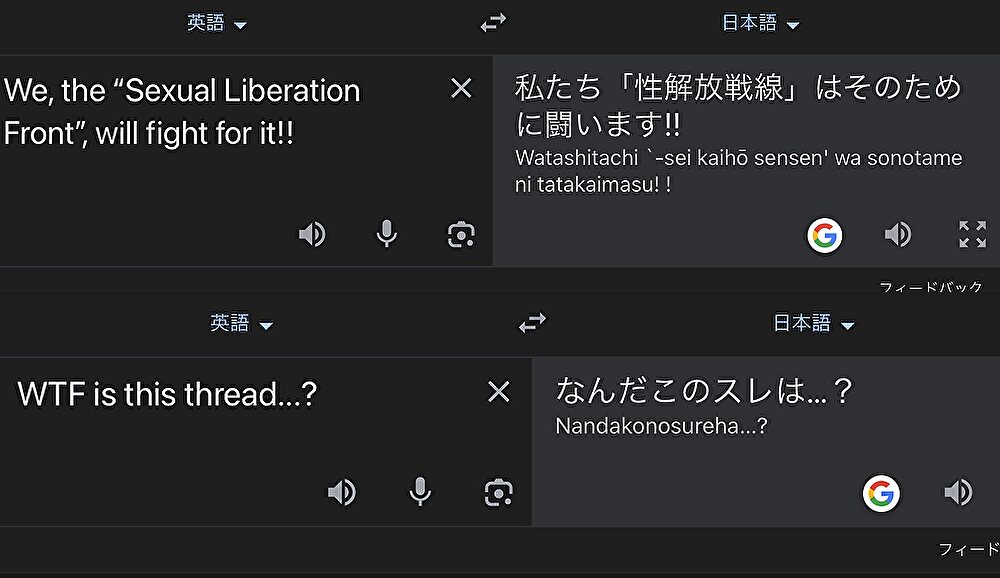The height and width of the screenshot is (578, 1000).
Task: Clear the "Sexual Liberation Front" source text
Action: point(461,88)
